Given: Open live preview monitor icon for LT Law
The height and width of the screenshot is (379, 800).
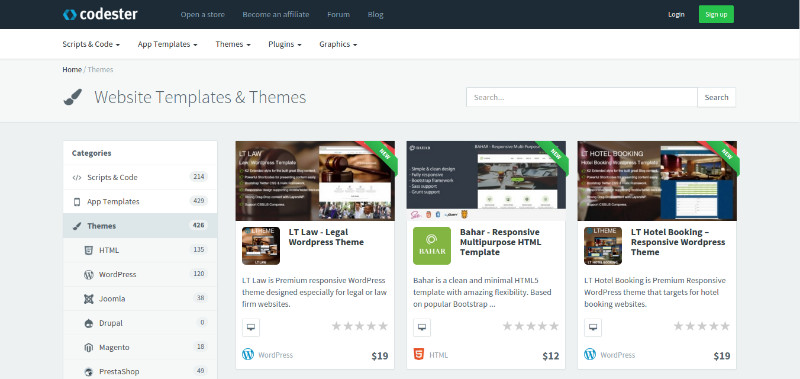Looking at the screenshot, I should click(x=251, y=327).
